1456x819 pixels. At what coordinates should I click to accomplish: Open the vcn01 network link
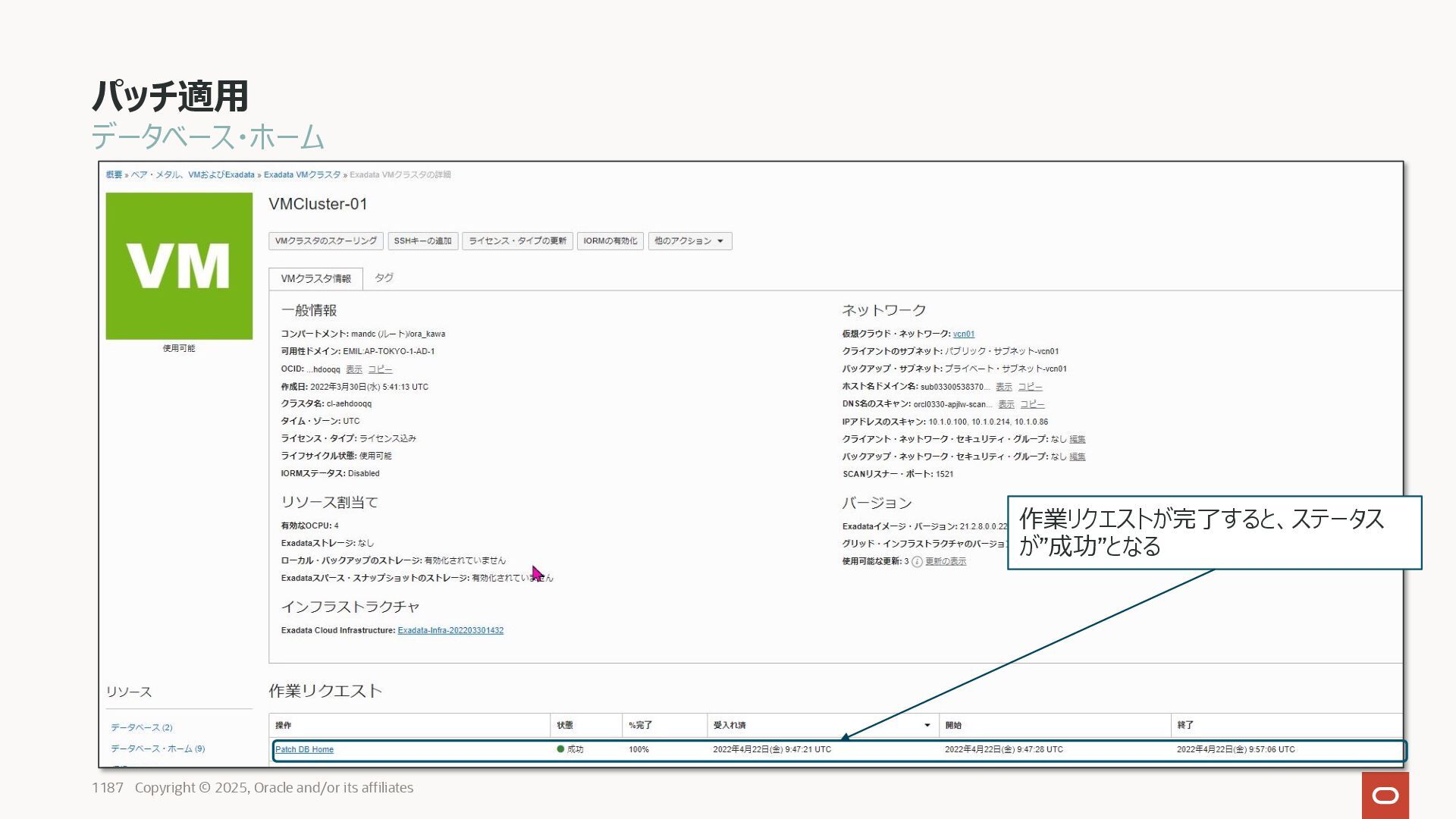click(963, 334)
